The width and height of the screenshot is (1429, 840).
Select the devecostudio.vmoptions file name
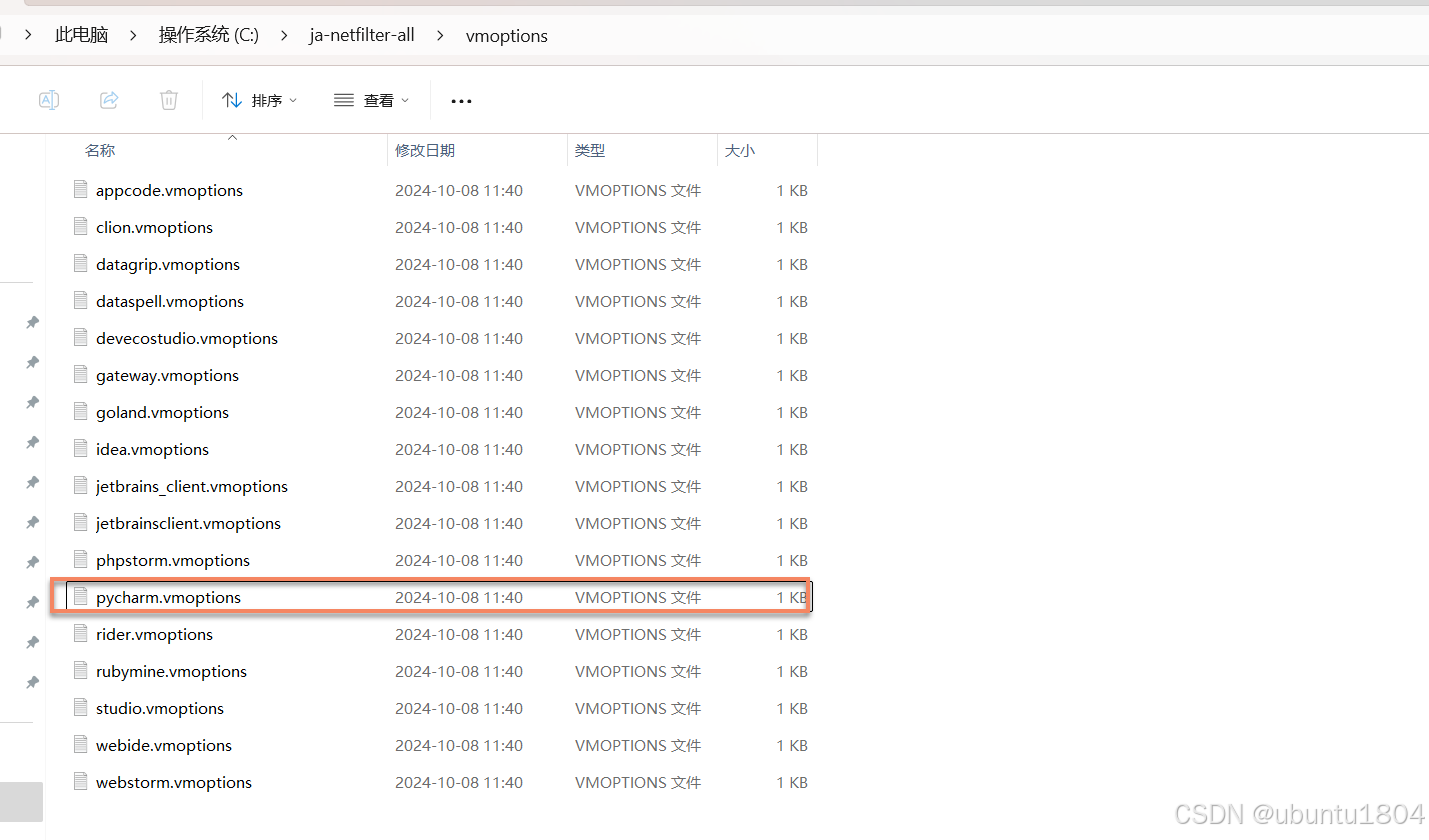(187, 338)
